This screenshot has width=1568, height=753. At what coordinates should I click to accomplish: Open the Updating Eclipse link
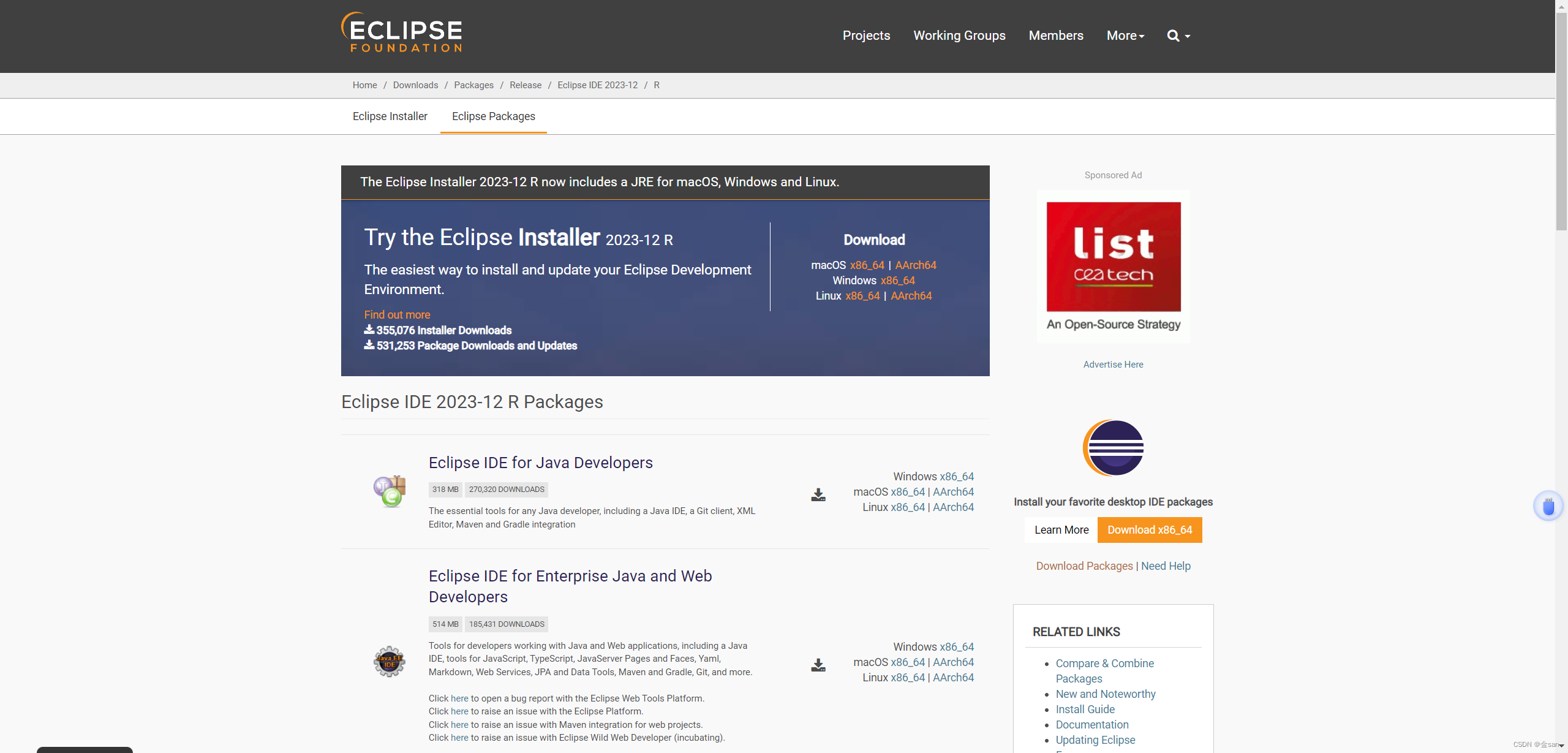coord(1095,740)
